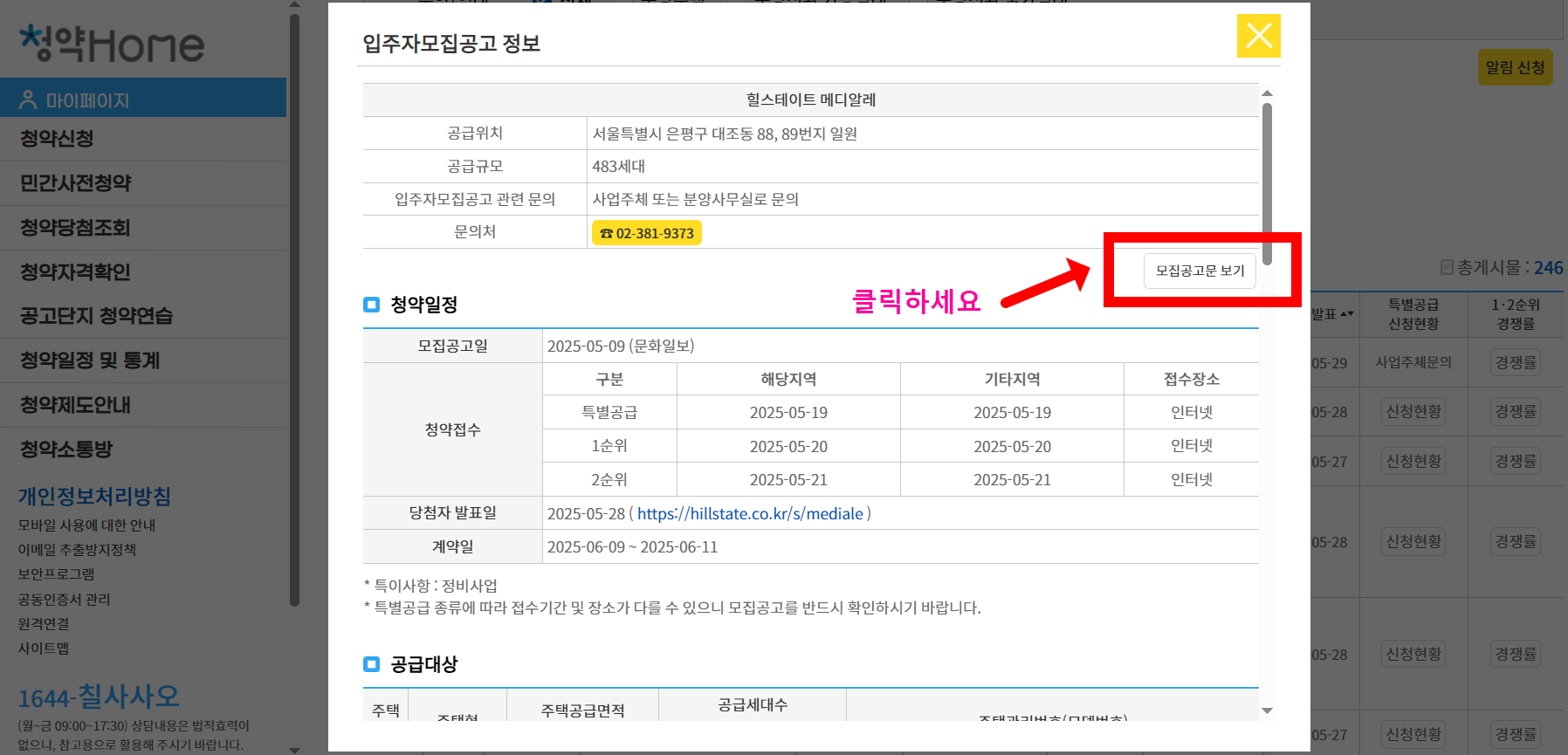Click 사업주체문의 in the background table

point(1413,362)
